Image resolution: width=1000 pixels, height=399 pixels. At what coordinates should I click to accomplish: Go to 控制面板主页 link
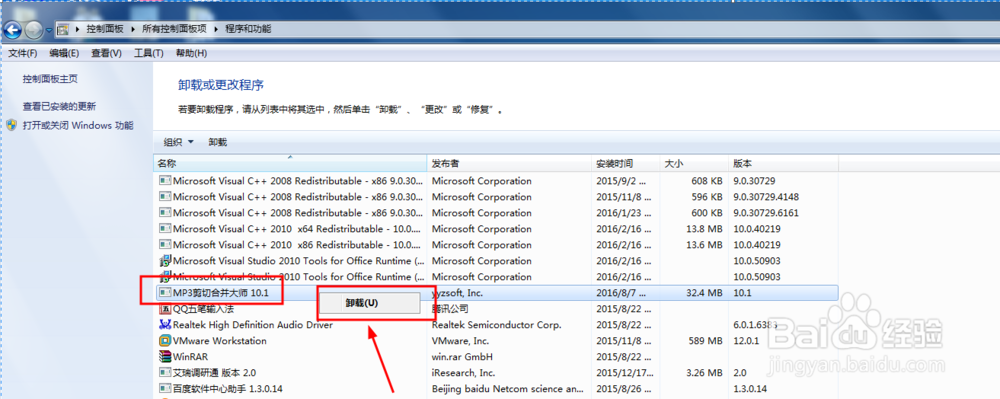[x=50, y=79]
